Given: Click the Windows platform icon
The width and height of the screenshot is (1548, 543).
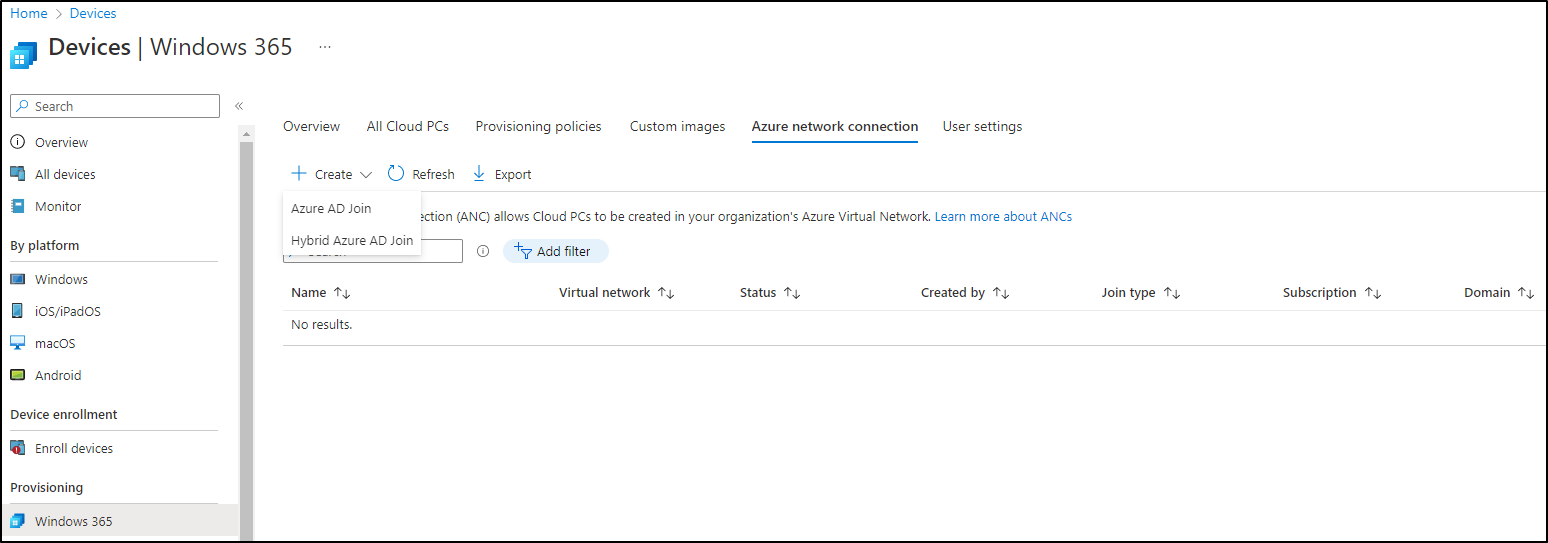Looking at the screenshot, I should tap(17, 279).
